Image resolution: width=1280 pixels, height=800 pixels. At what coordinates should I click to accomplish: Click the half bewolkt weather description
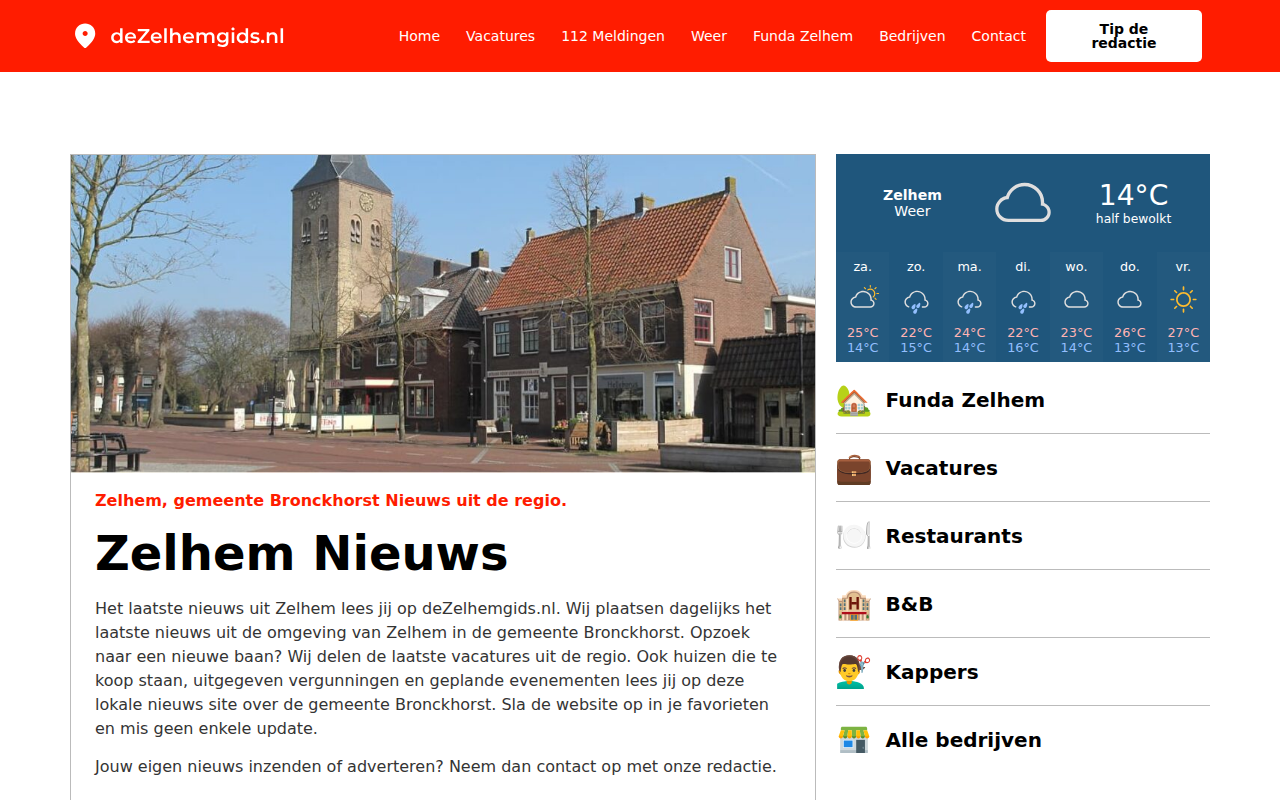point(1133,219)
